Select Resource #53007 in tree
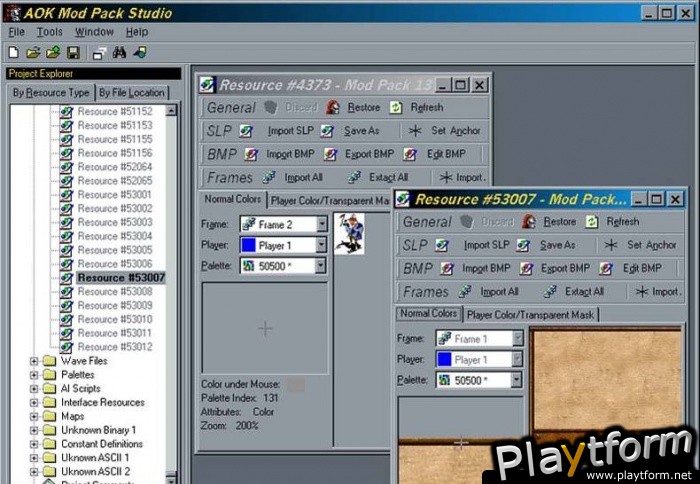This screenshot has height=484, width=700. pyautogui.click(x=121, y=278)
